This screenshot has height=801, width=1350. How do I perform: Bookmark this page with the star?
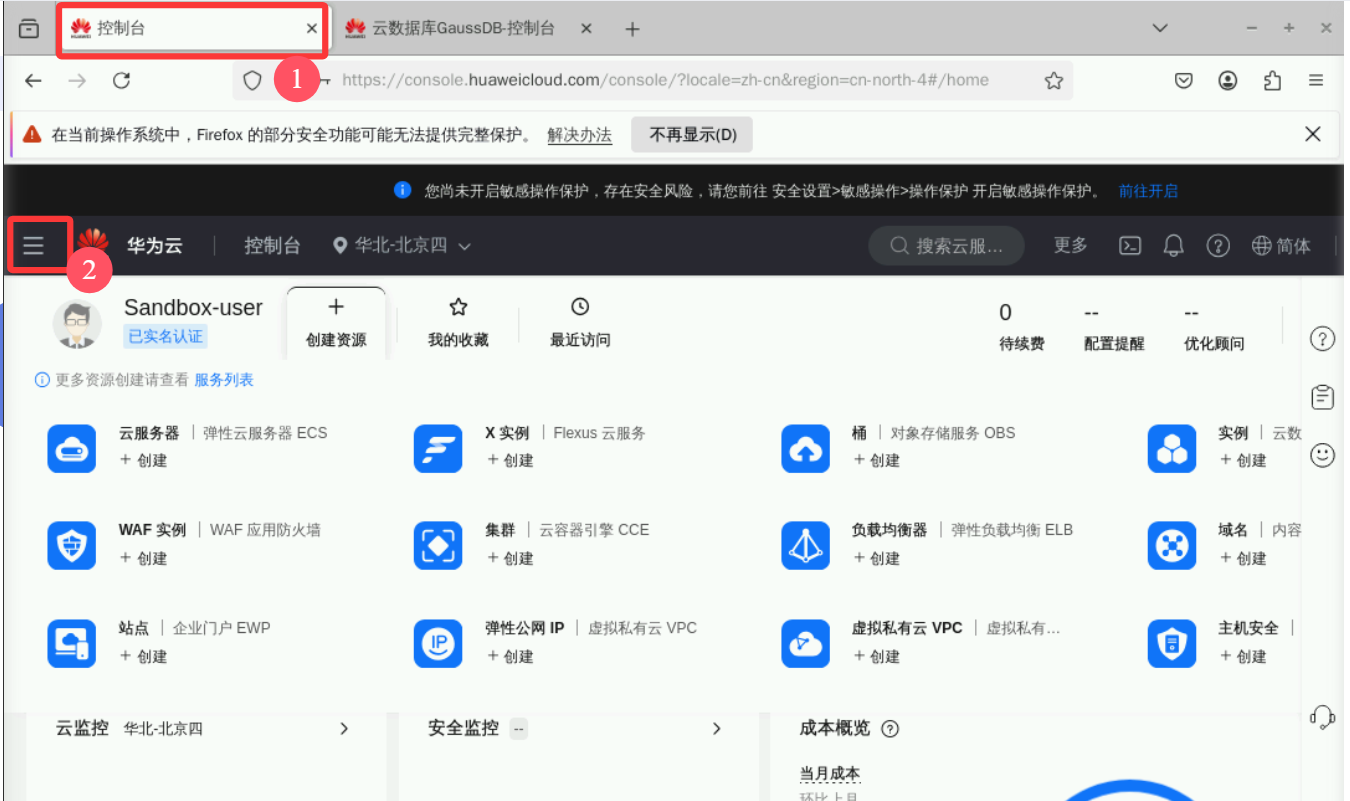point(1053,81)
